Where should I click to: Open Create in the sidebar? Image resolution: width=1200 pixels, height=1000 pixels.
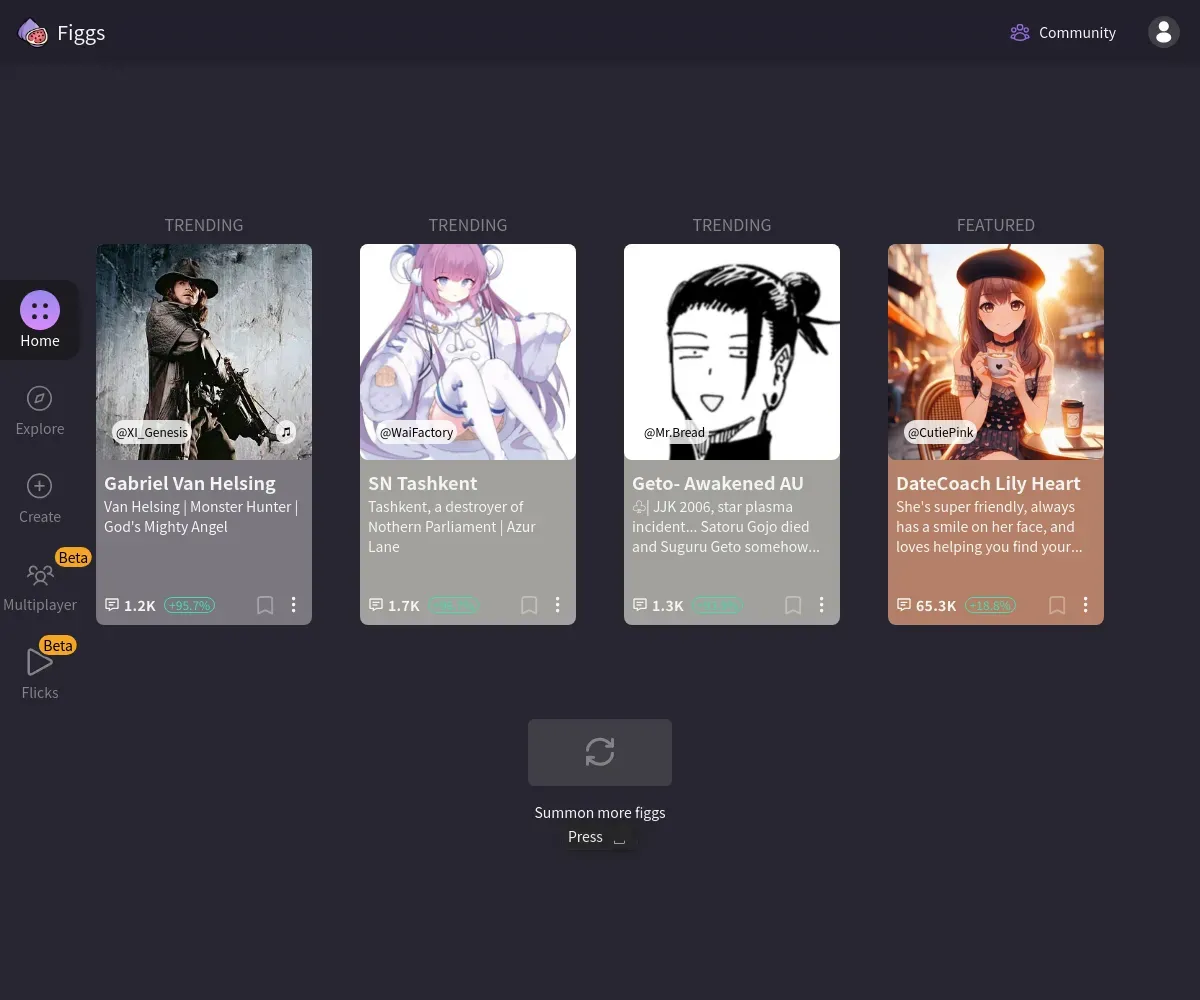point(40,498)
